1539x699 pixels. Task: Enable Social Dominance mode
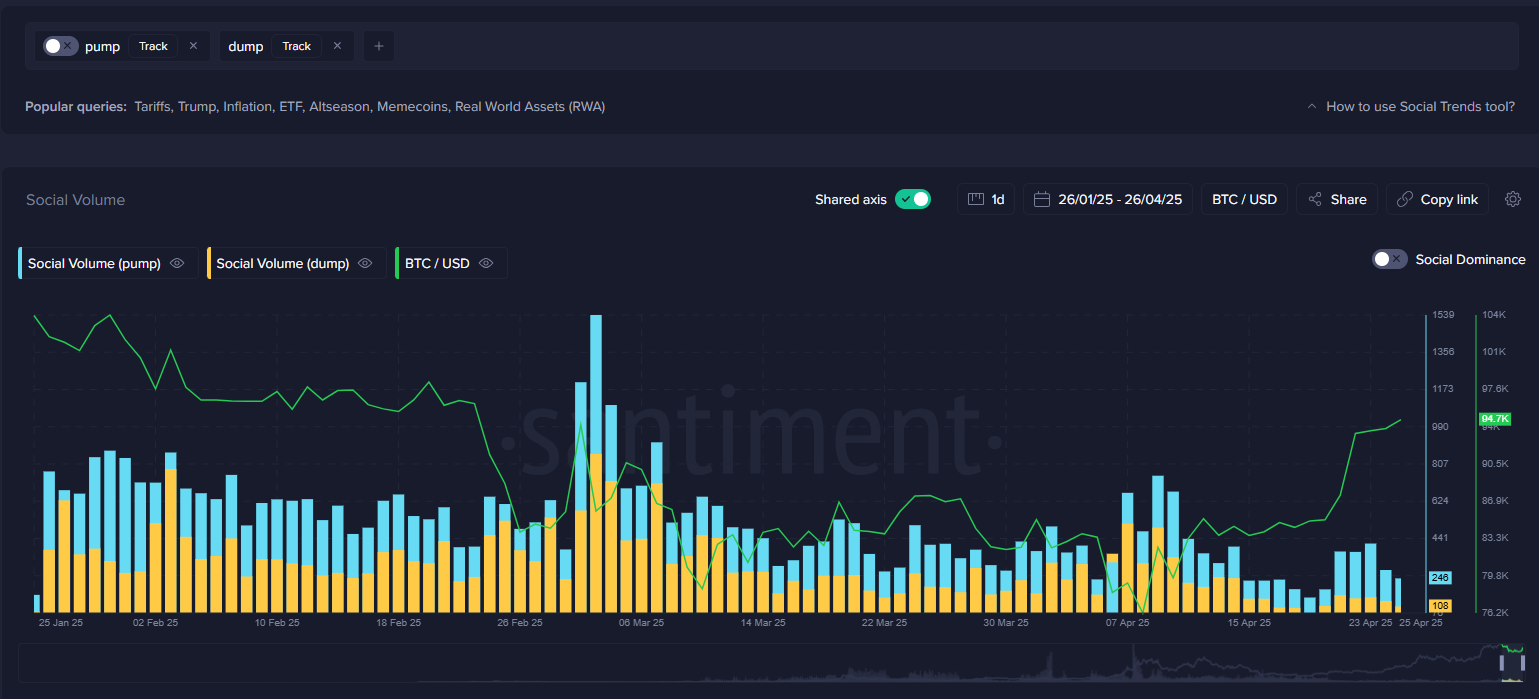click(1389, 259)
